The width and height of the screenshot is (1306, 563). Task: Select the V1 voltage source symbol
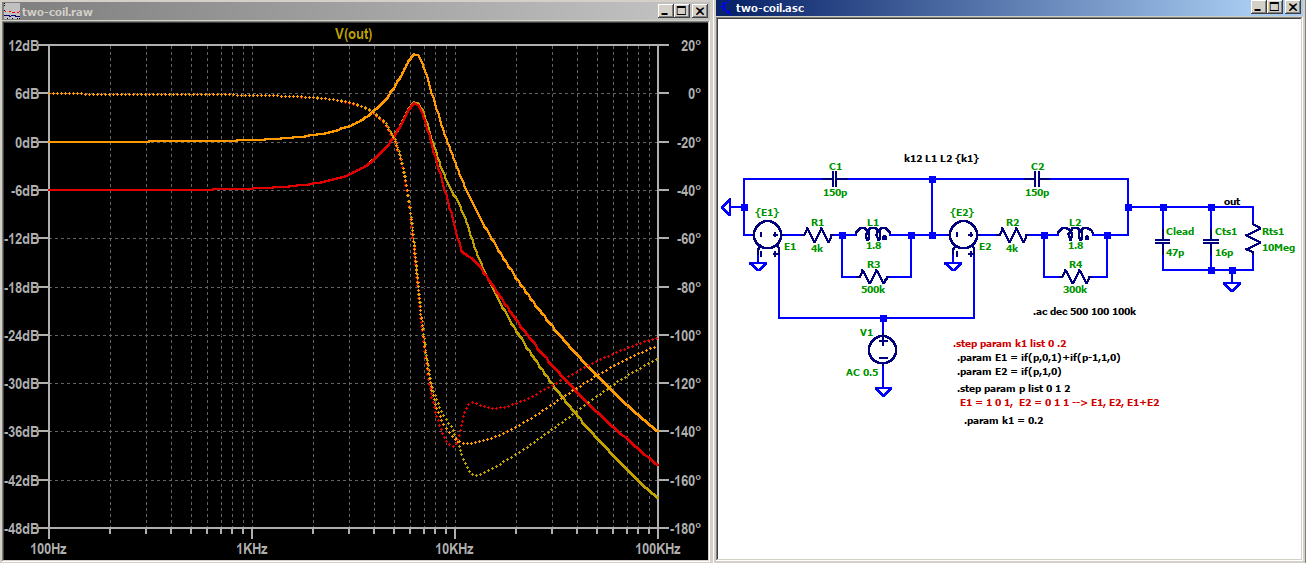tap(883, 349)
